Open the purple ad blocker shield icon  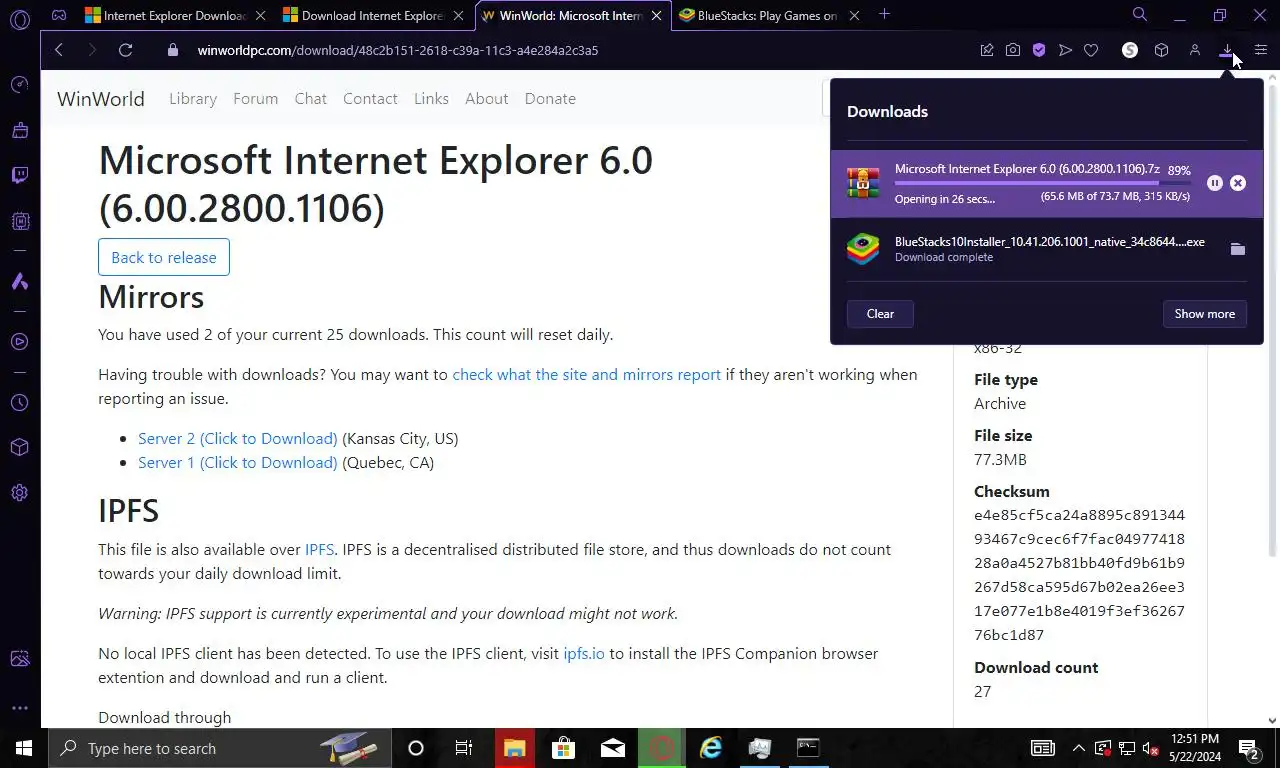coord(1039,50)
